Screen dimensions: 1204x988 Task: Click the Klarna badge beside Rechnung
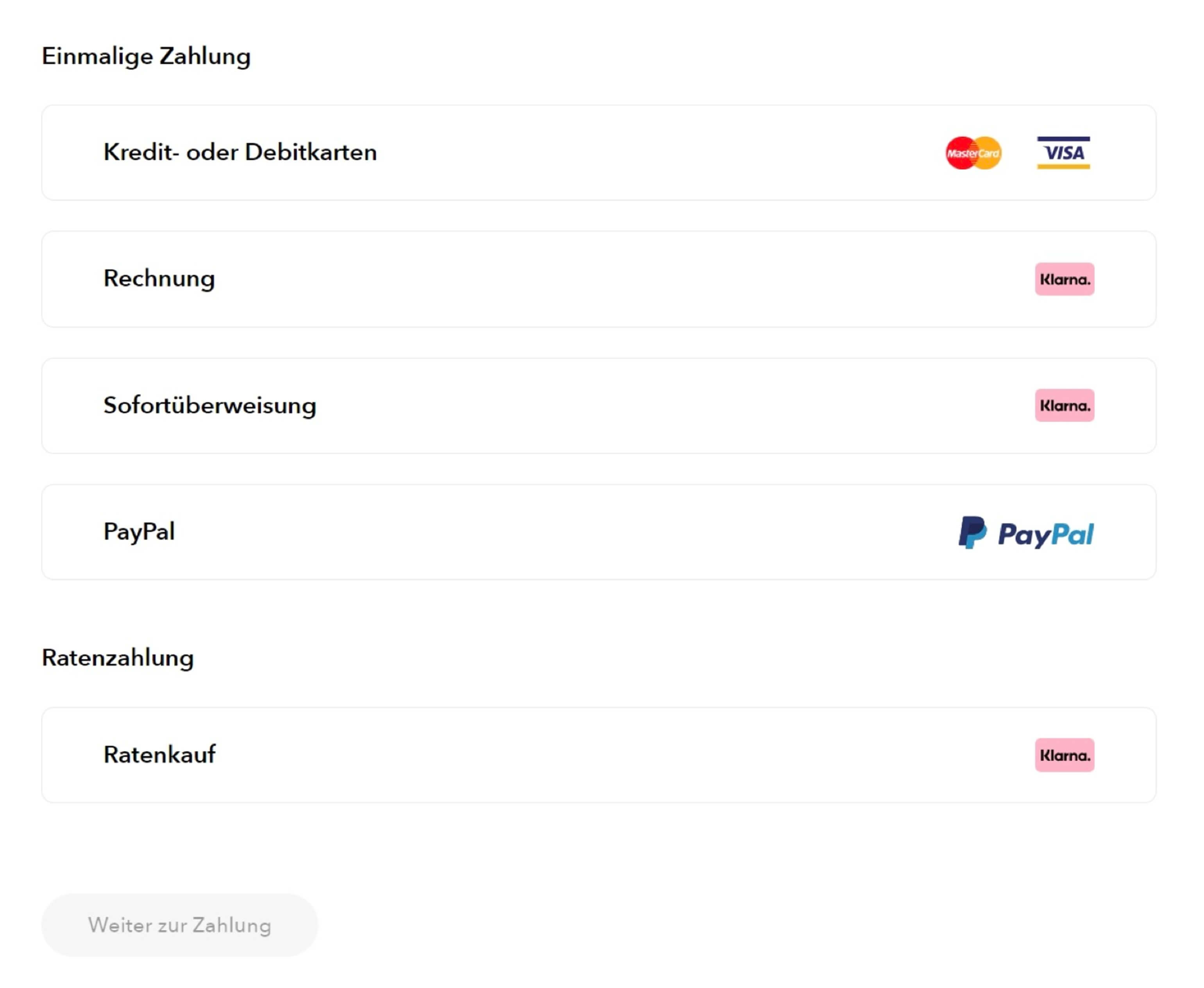pos(1064,279)
